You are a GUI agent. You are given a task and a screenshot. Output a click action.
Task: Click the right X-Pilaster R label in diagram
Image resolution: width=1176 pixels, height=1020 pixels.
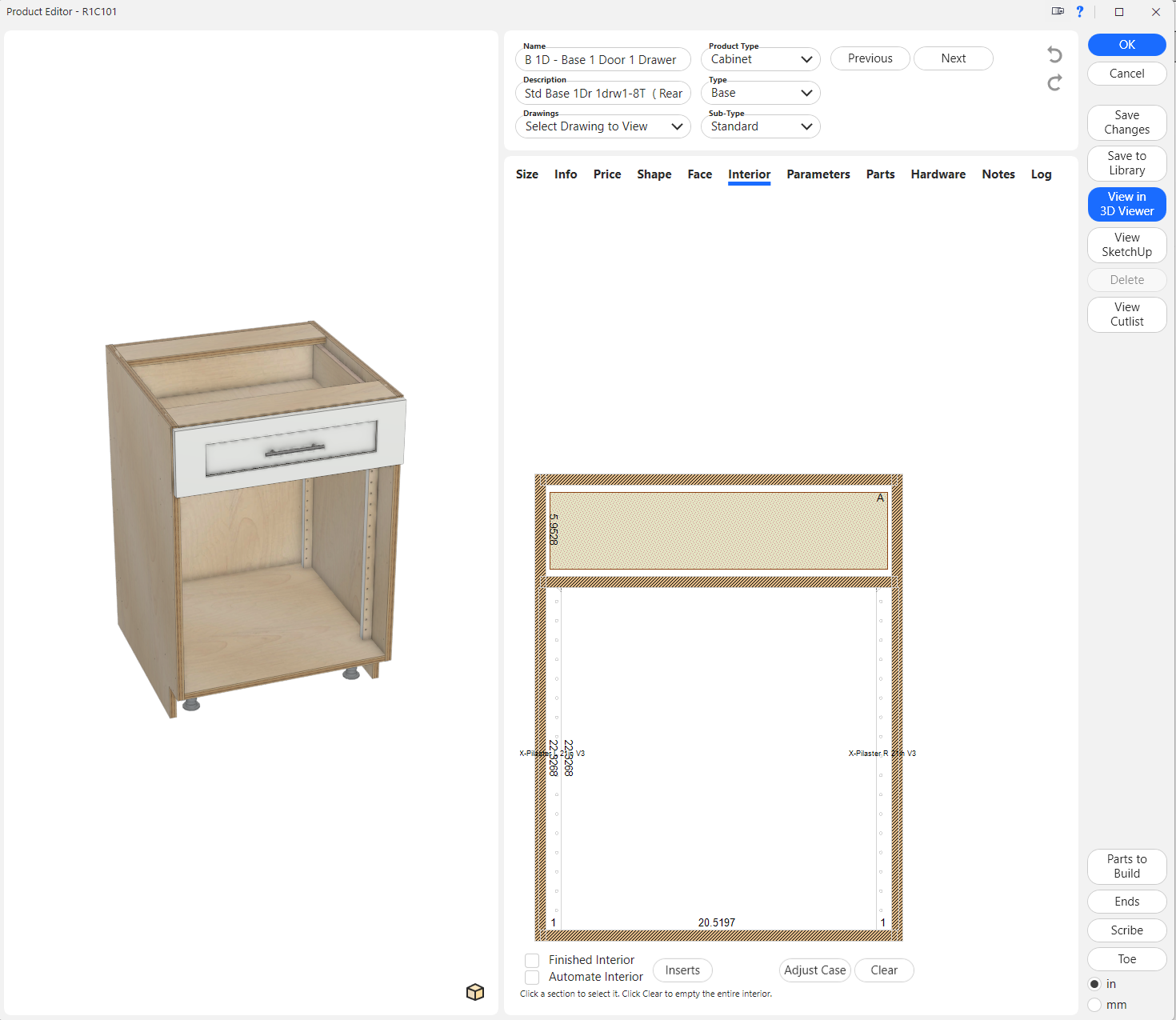pos(882,754)
